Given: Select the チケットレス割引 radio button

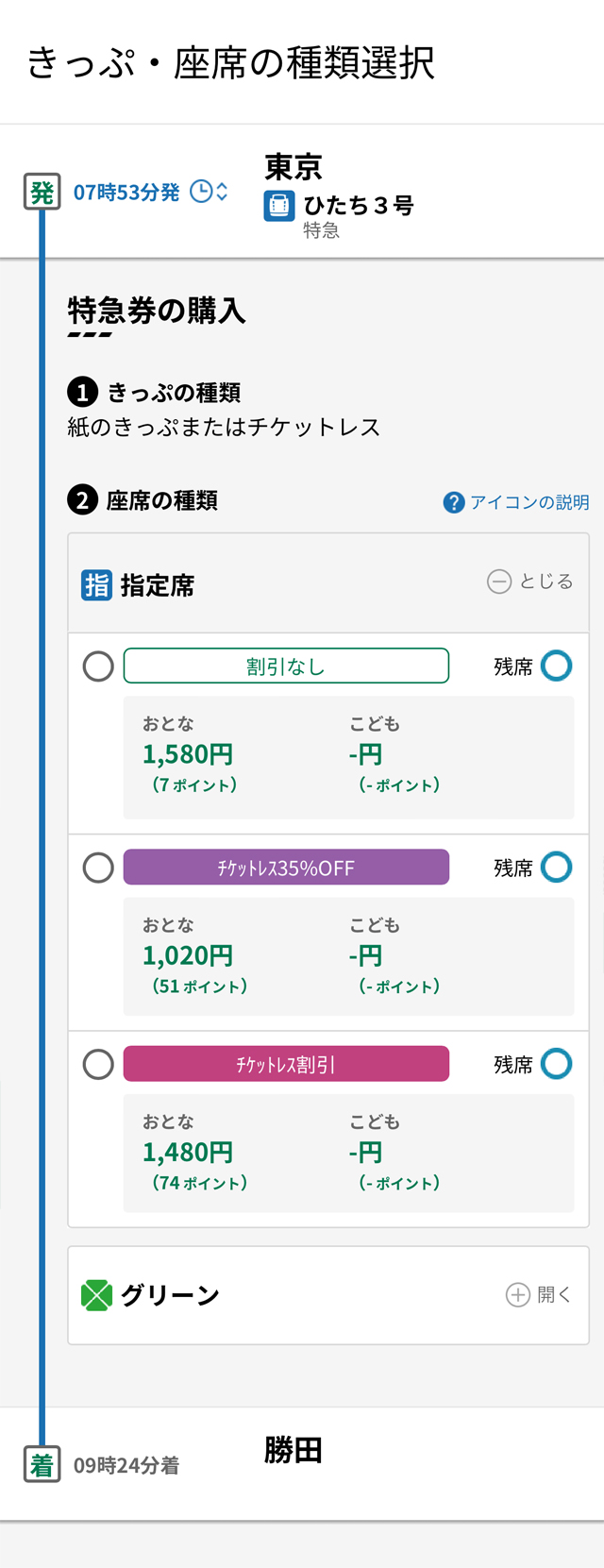Looking at the screenshot, I should pyautogui.click(x=98, y=1065).
